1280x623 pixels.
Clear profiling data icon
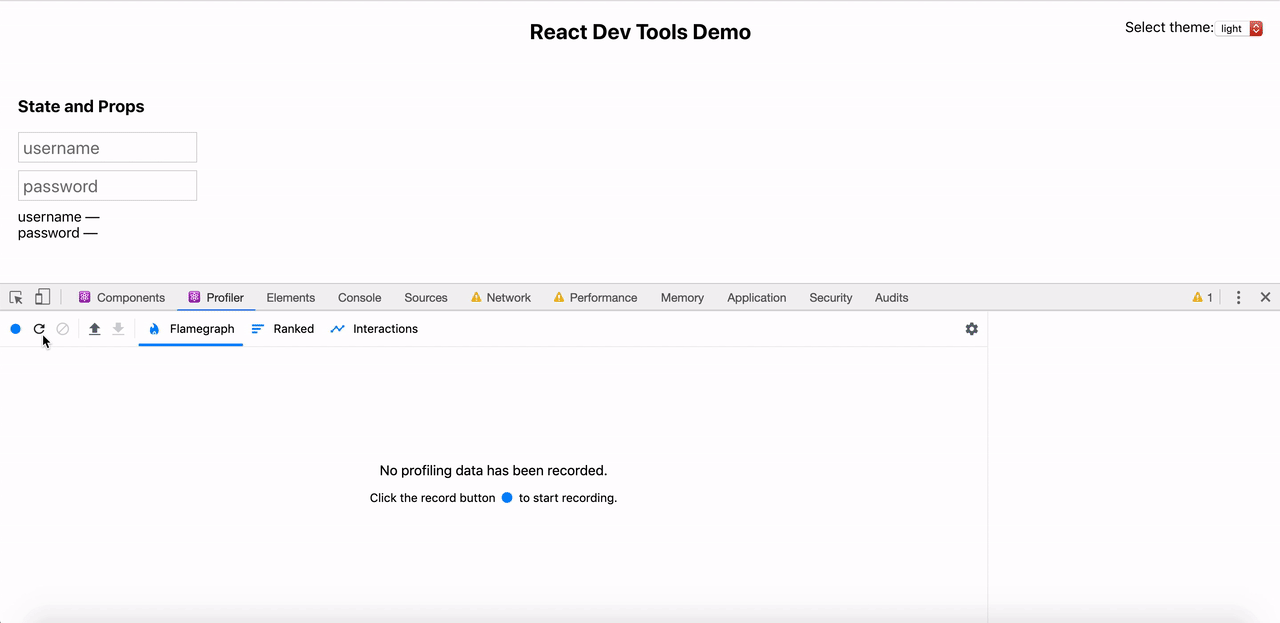coord(63,329)
